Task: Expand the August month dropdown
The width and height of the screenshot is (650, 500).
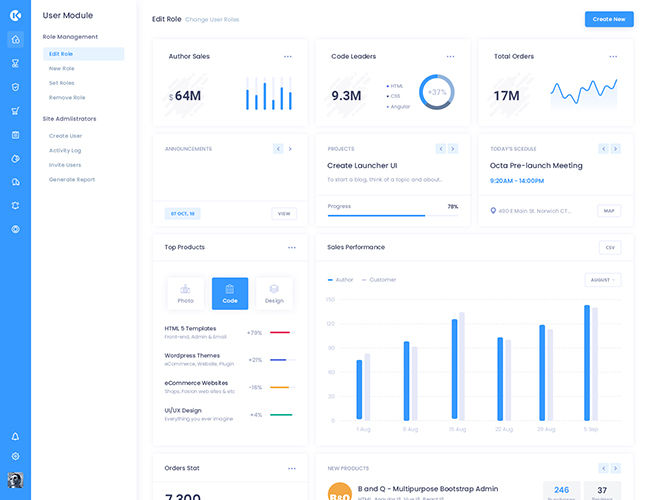Action: click(x=602, y=280)
